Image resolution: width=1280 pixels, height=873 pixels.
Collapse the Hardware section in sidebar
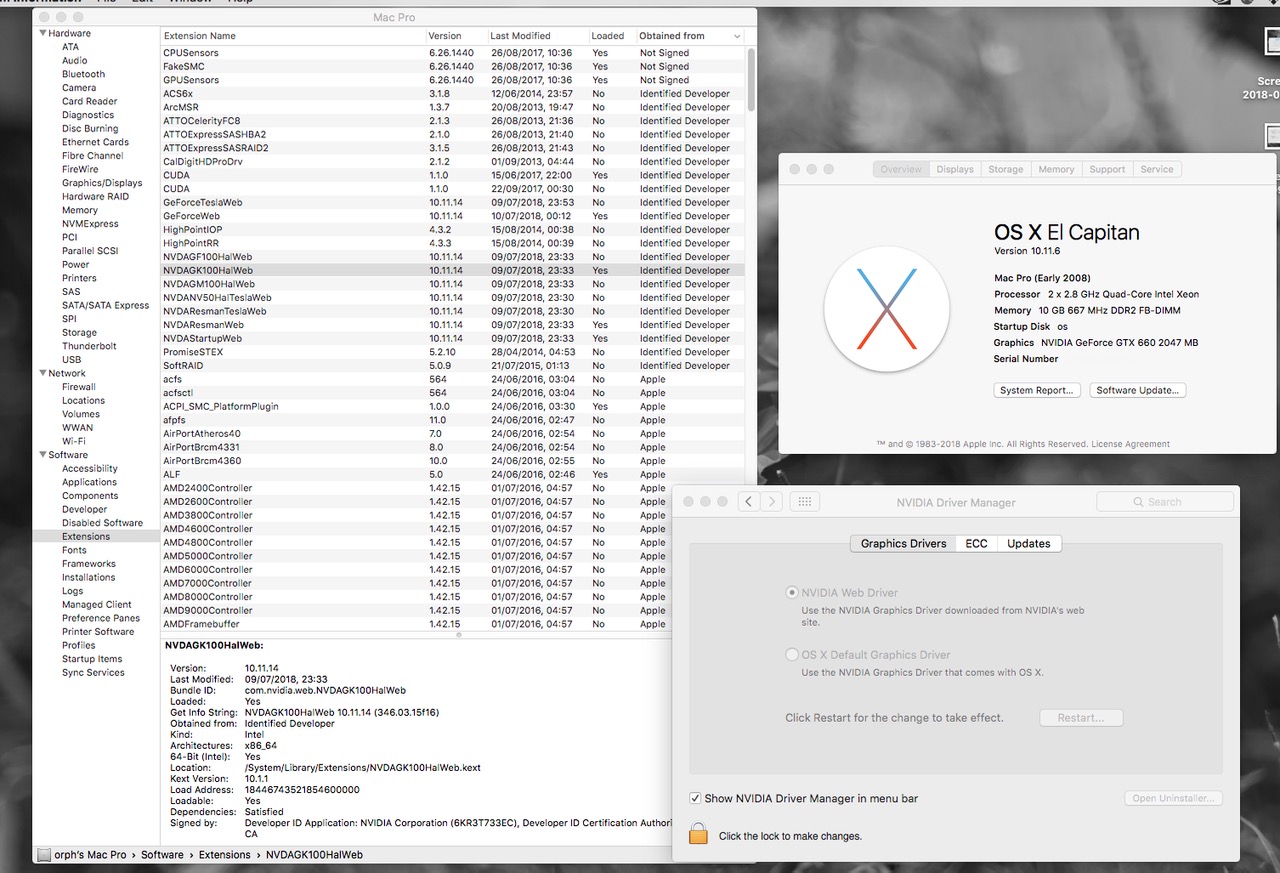(x=43, y=33)
